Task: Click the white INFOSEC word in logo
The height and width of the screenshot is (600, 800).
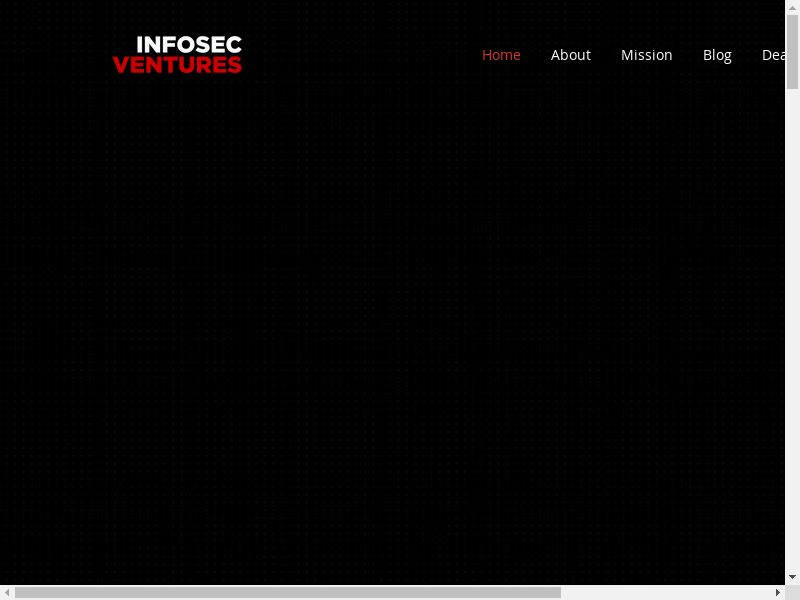Action: pos(188,45)
